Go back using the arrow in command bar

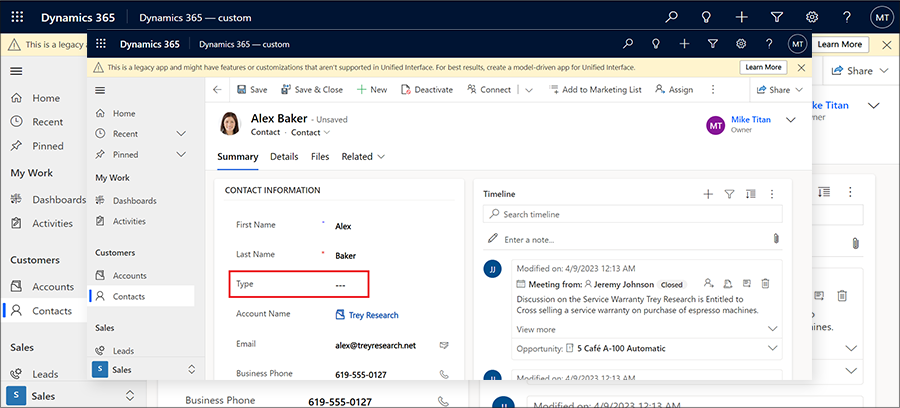(x=217, y=90)
